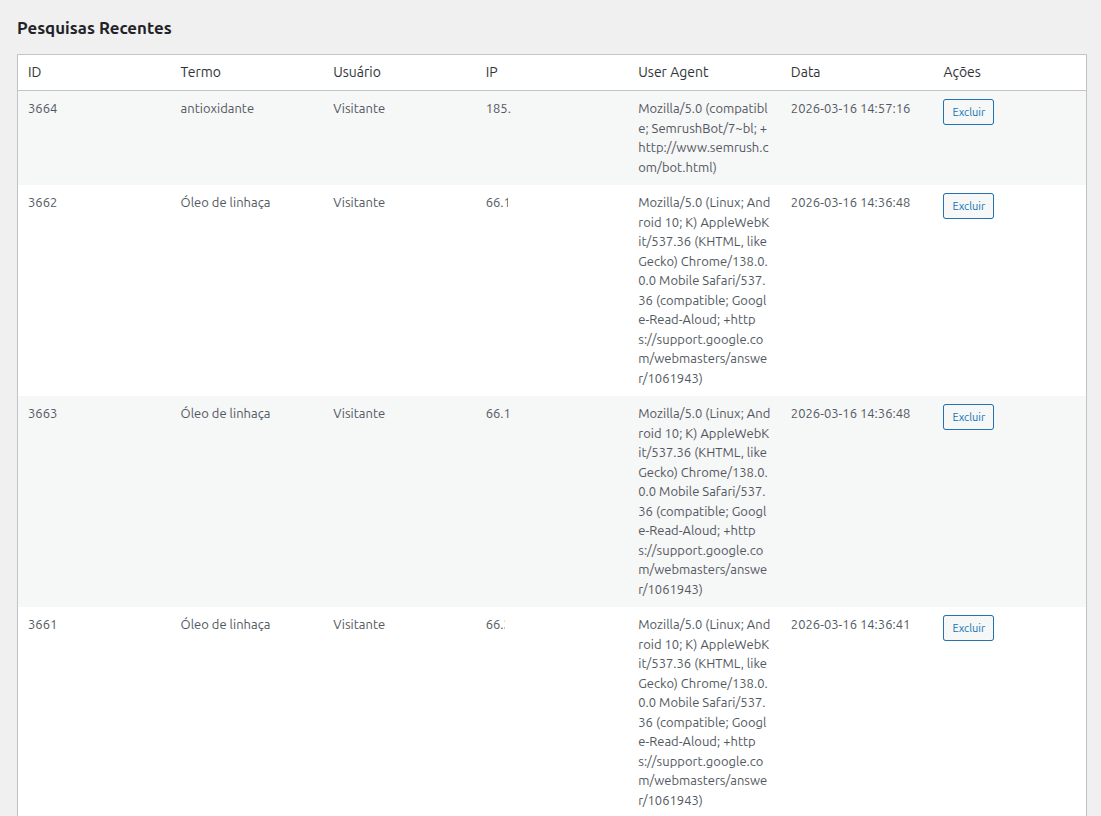1101x816 pixels.
Task: Click the Usuário column header
Action: click(356, 72)
